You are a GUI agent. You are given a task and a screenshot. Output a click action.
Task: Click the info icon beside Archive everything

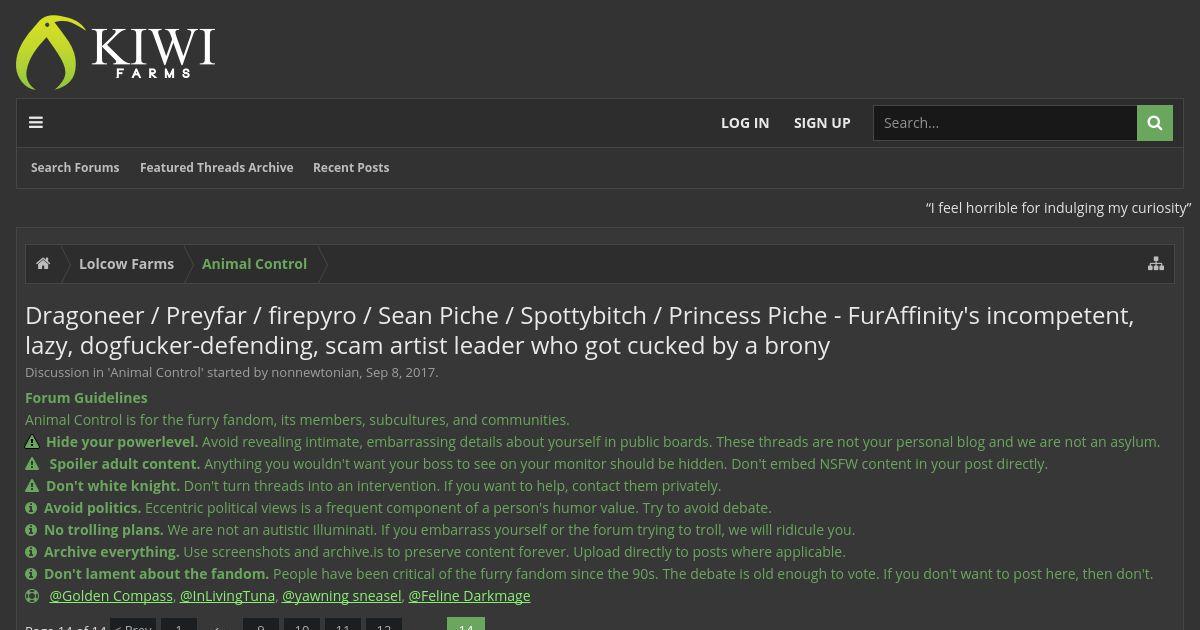coord(31,552)
